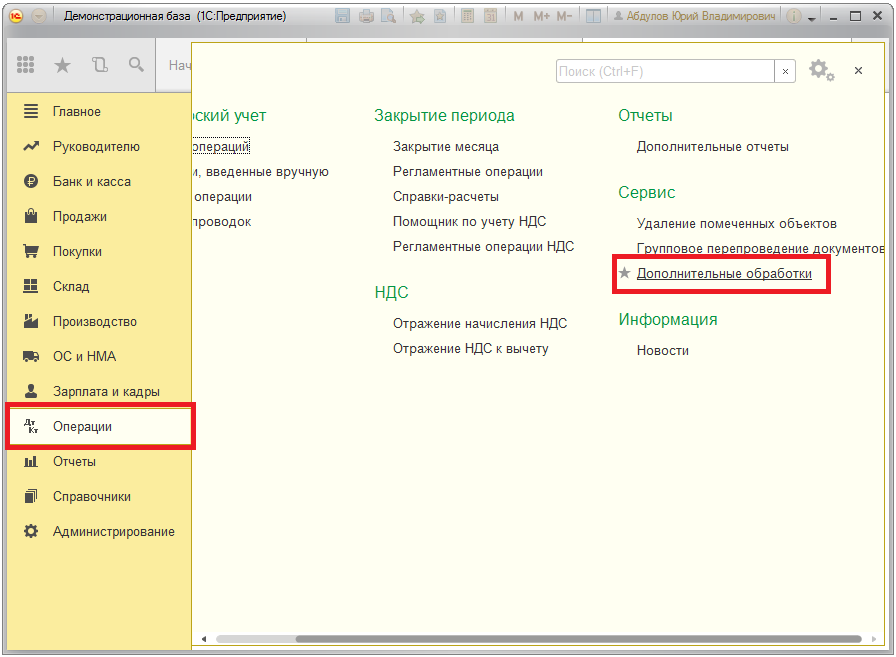The height and width of the screenshot is (657, 896).
Task: Click the star next to Дополнительные обработки
Action: pos(625,273)
